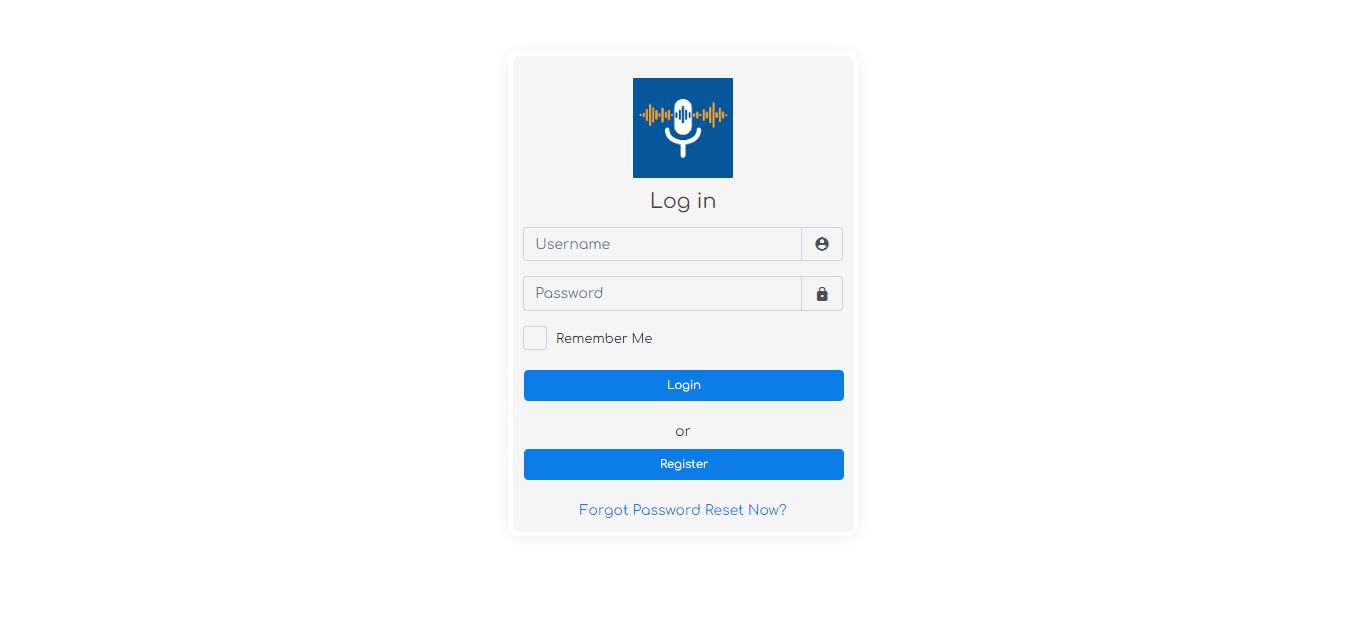The image size is (1366, 617).
Task: Open the Forgot Password Reset Now link
Action: [x=683, y=510]
